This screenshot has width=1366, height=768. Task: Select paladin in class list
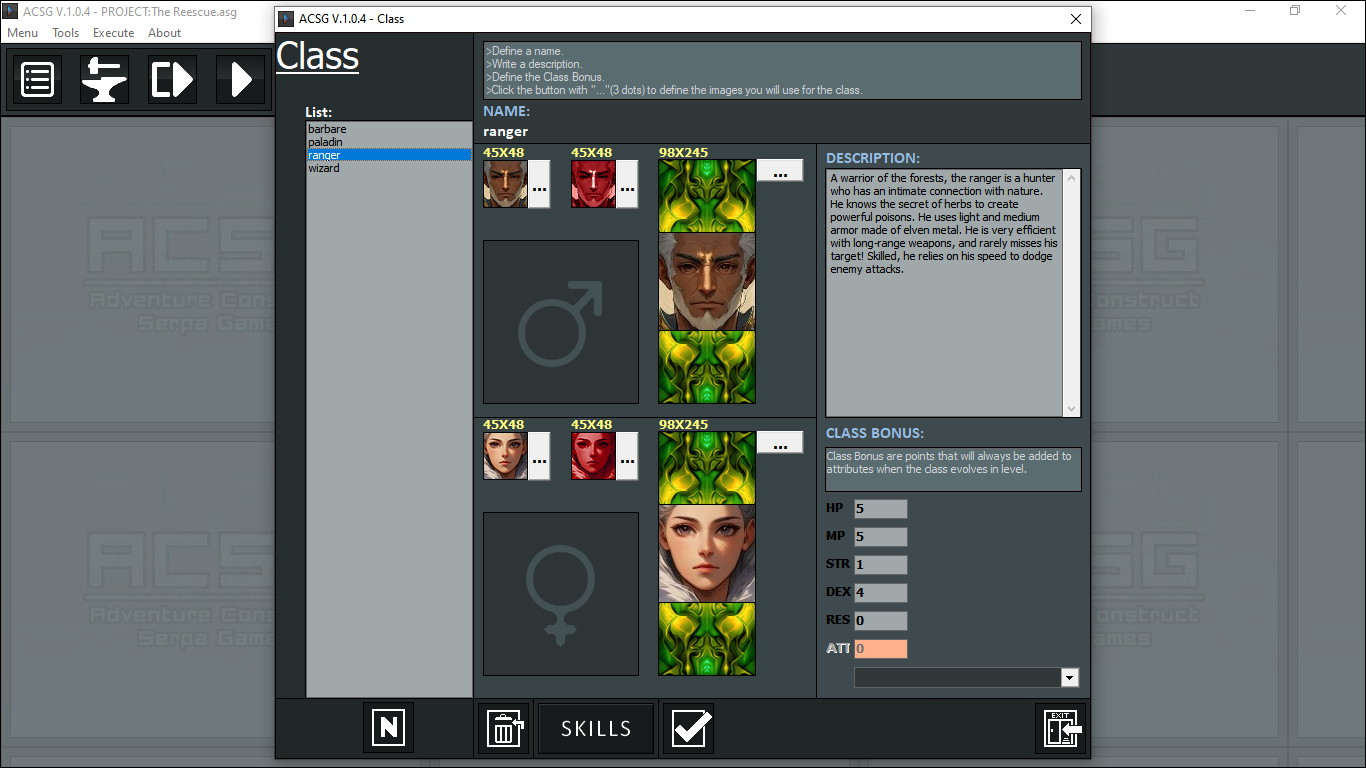389,142
